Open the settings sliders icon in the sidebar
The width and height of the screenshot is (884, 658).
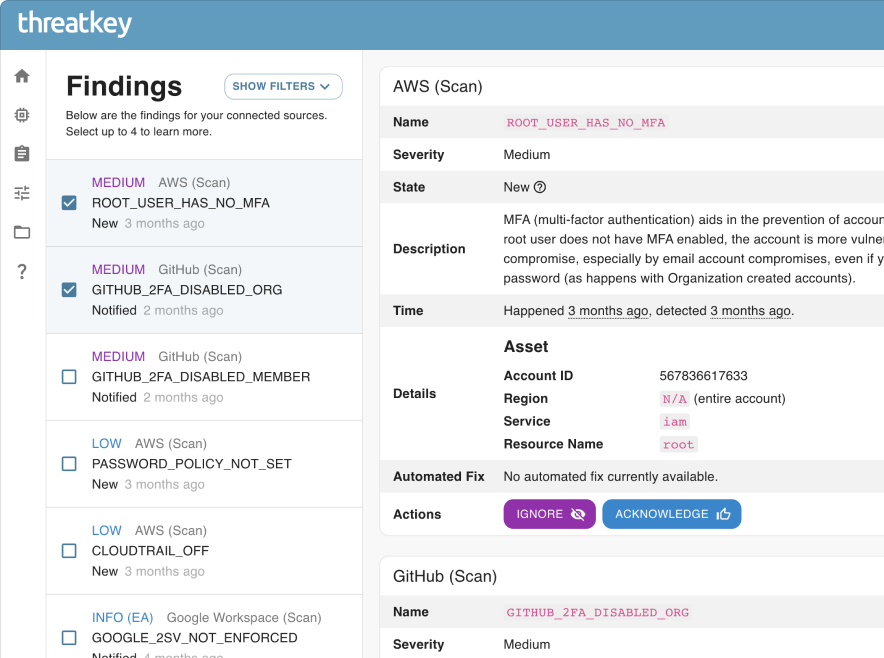21,192
